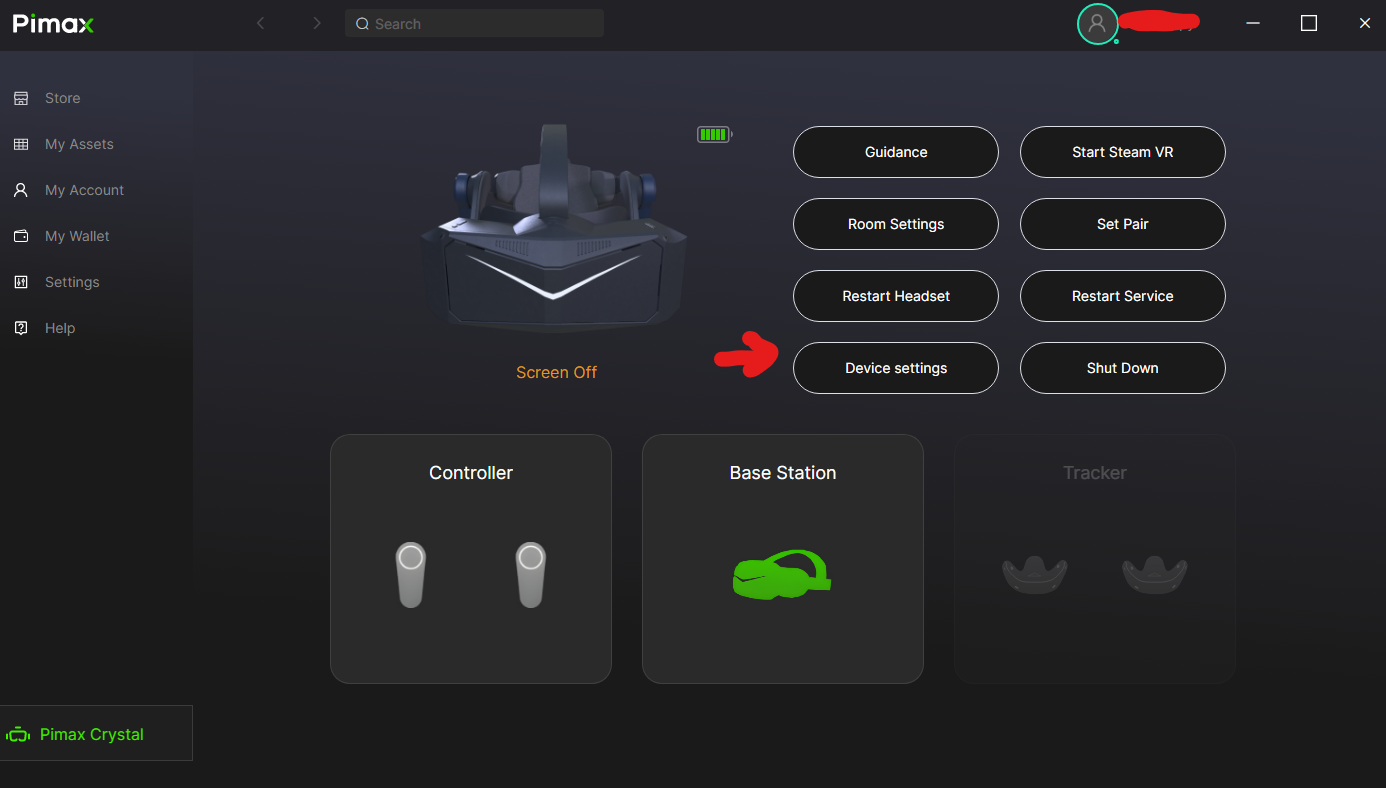
Task: Click the Tracker card title
Action: [1095, 473]
